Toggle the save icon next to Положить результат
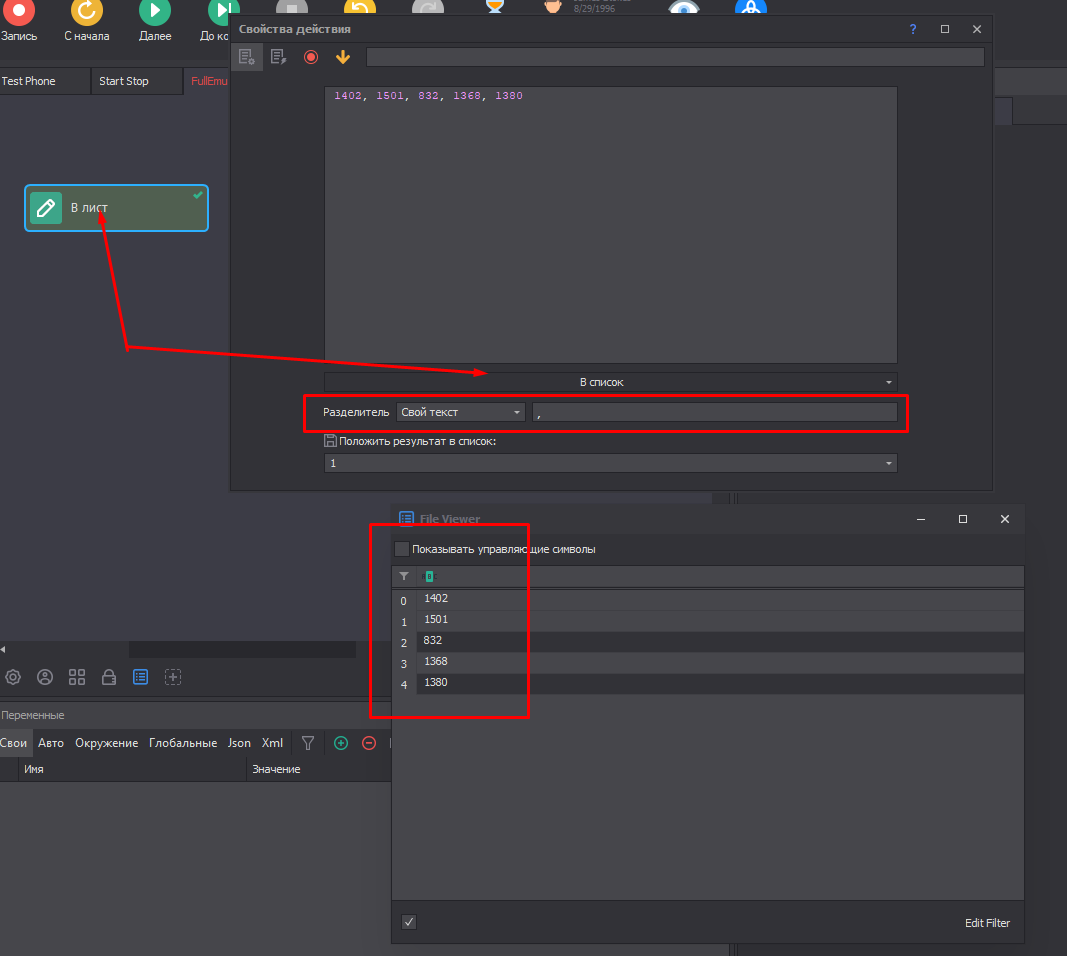The width and height of the screenshot is (1067, 956). tap(330, 441)
